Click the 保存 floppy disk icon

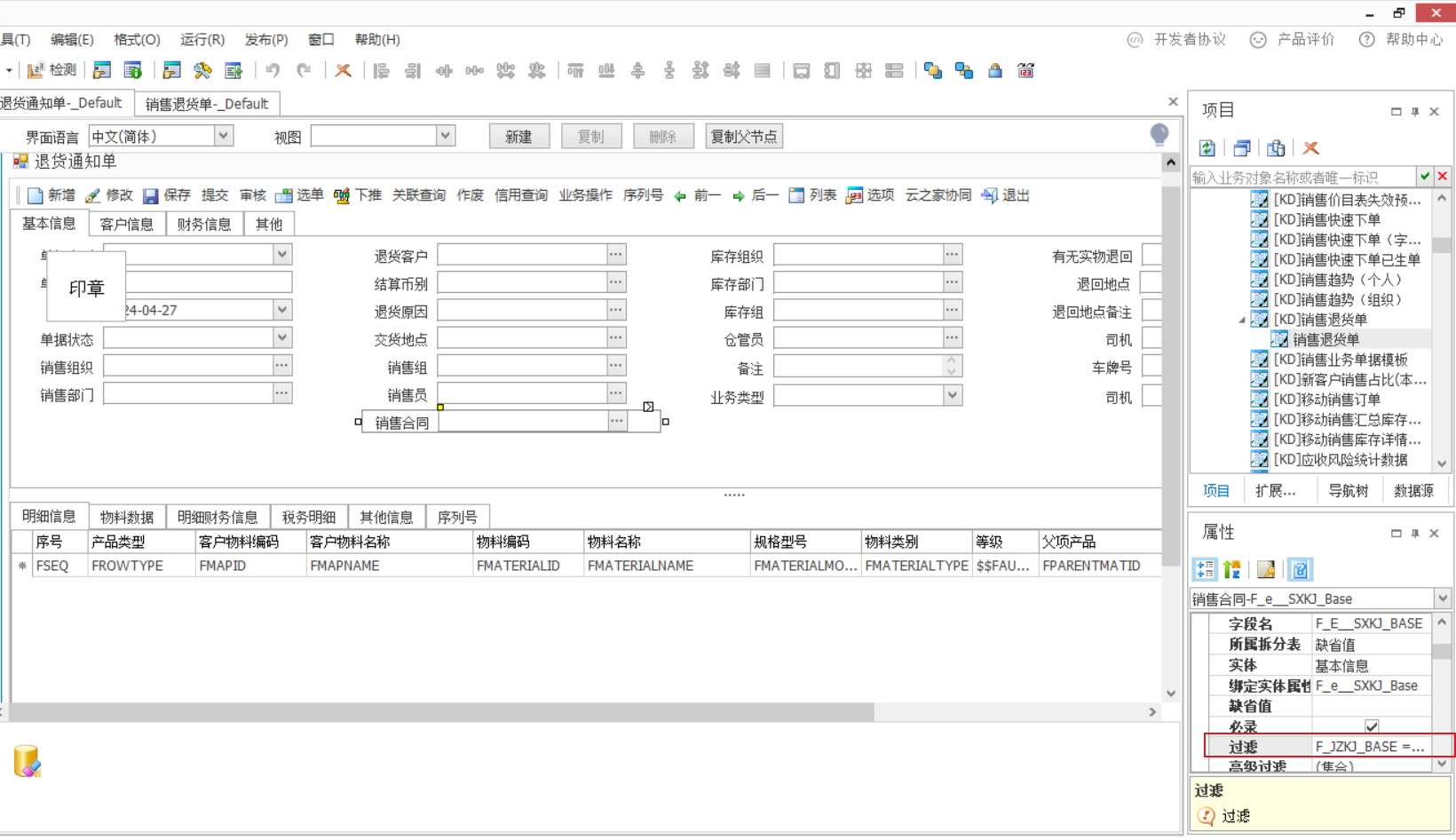click(x=151, y=195)
